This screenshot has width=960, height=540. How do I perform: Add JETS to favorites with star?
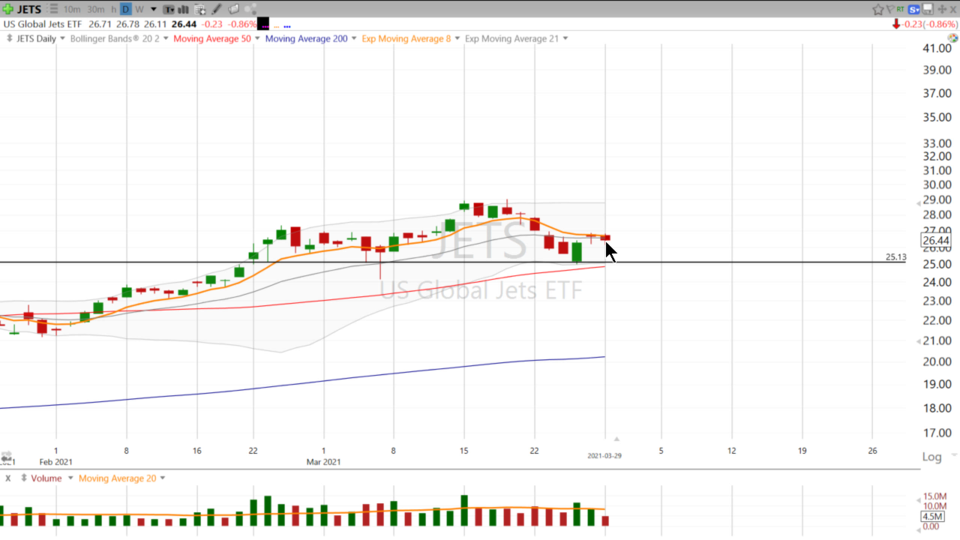pos(878,9)
